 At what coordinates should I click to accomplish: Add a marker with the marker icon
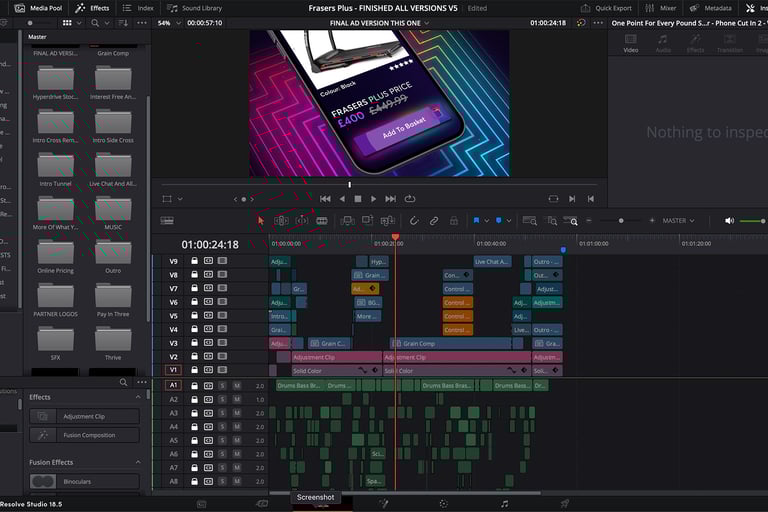point(499,221)
